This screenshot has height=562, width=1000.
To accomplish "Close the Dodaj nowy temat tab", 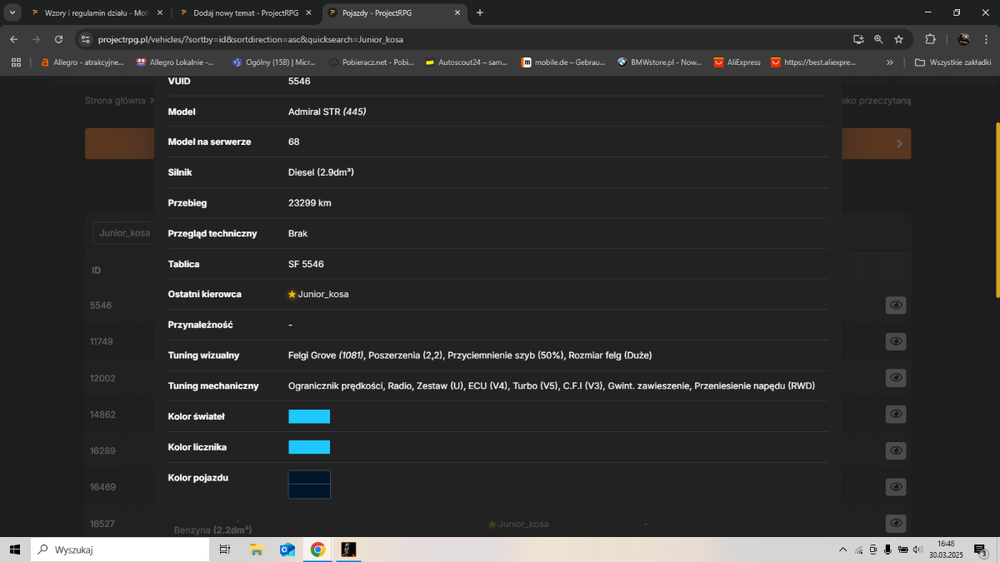I will pos(309,13).
